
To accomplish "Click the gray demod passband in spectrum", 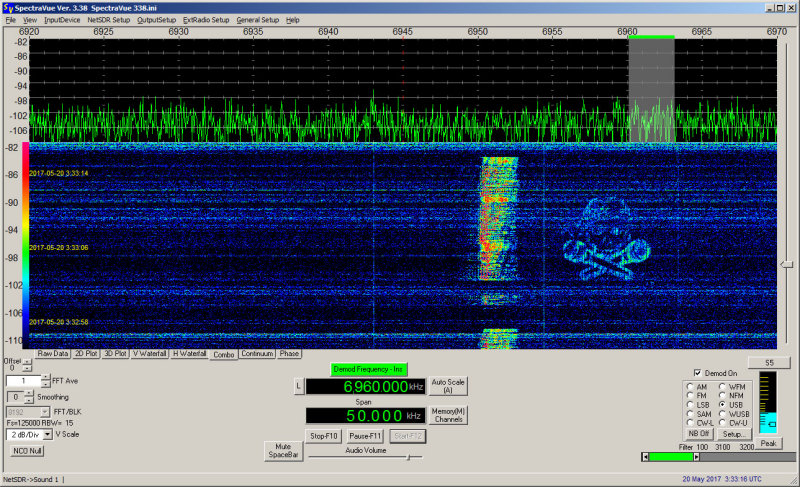I will click(652, 90).
